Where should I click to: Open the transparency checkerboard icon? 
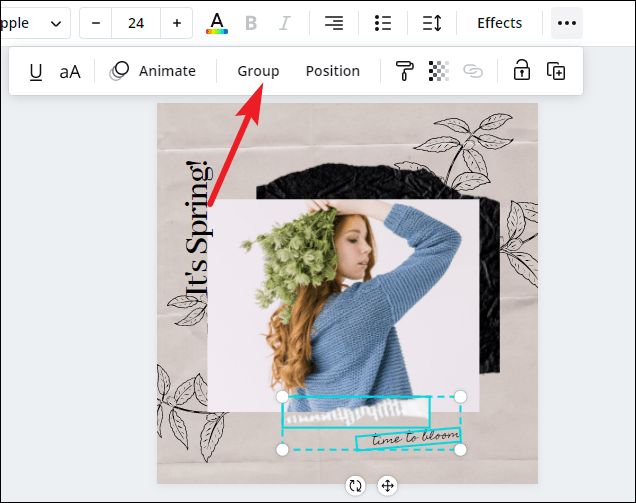438,71
